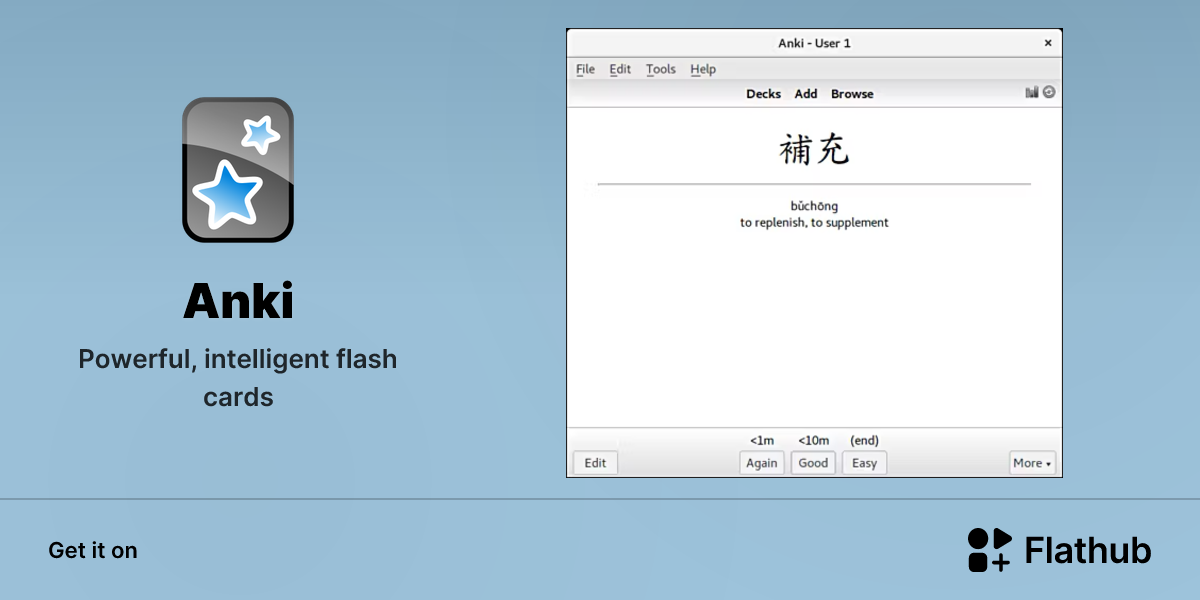Image resolution: width=1200 pixels, height=600 pixels.
Task: Click the 'Anki - User 1' window title
Action: click(x=814, y=43)
